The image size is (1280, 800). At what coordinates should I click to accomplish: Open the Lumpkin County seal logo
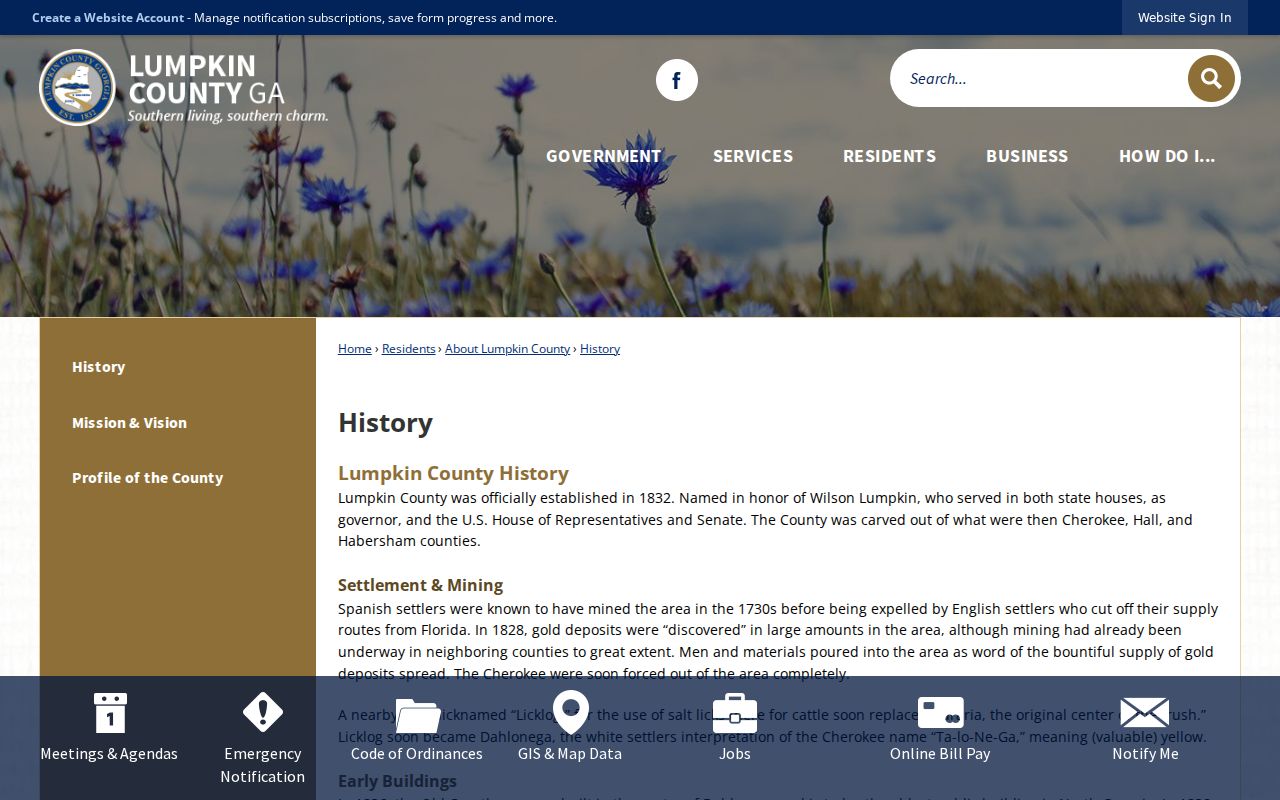click(77, 88)
